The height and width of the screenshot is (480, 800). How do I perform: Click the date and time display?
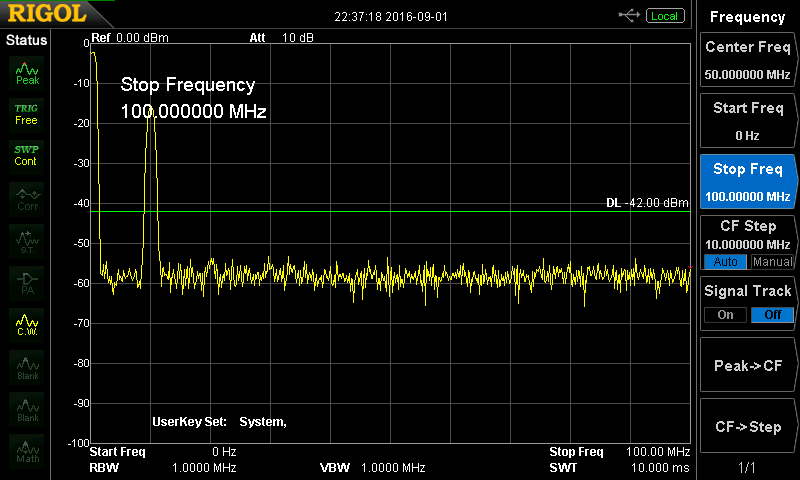point(391,17)
